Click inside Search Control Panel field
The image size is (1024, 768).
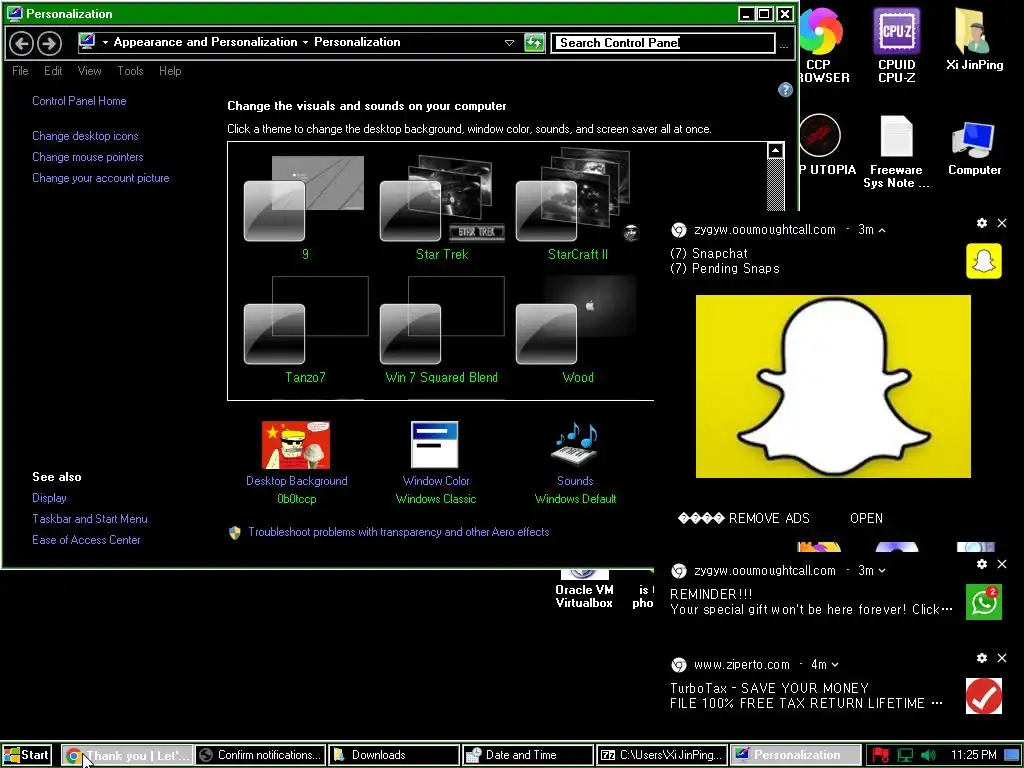(663, 43)
